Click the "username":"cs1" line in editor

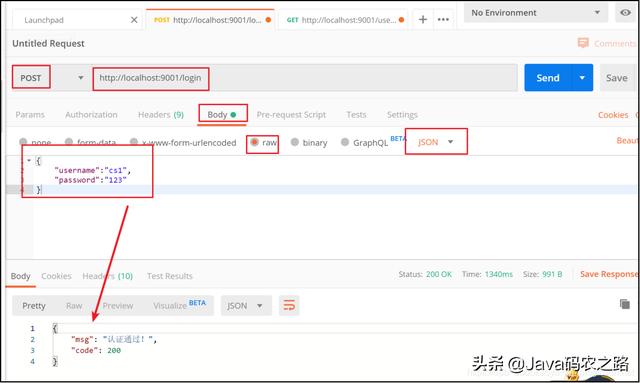pyautogui.click(x=92, y=170)
